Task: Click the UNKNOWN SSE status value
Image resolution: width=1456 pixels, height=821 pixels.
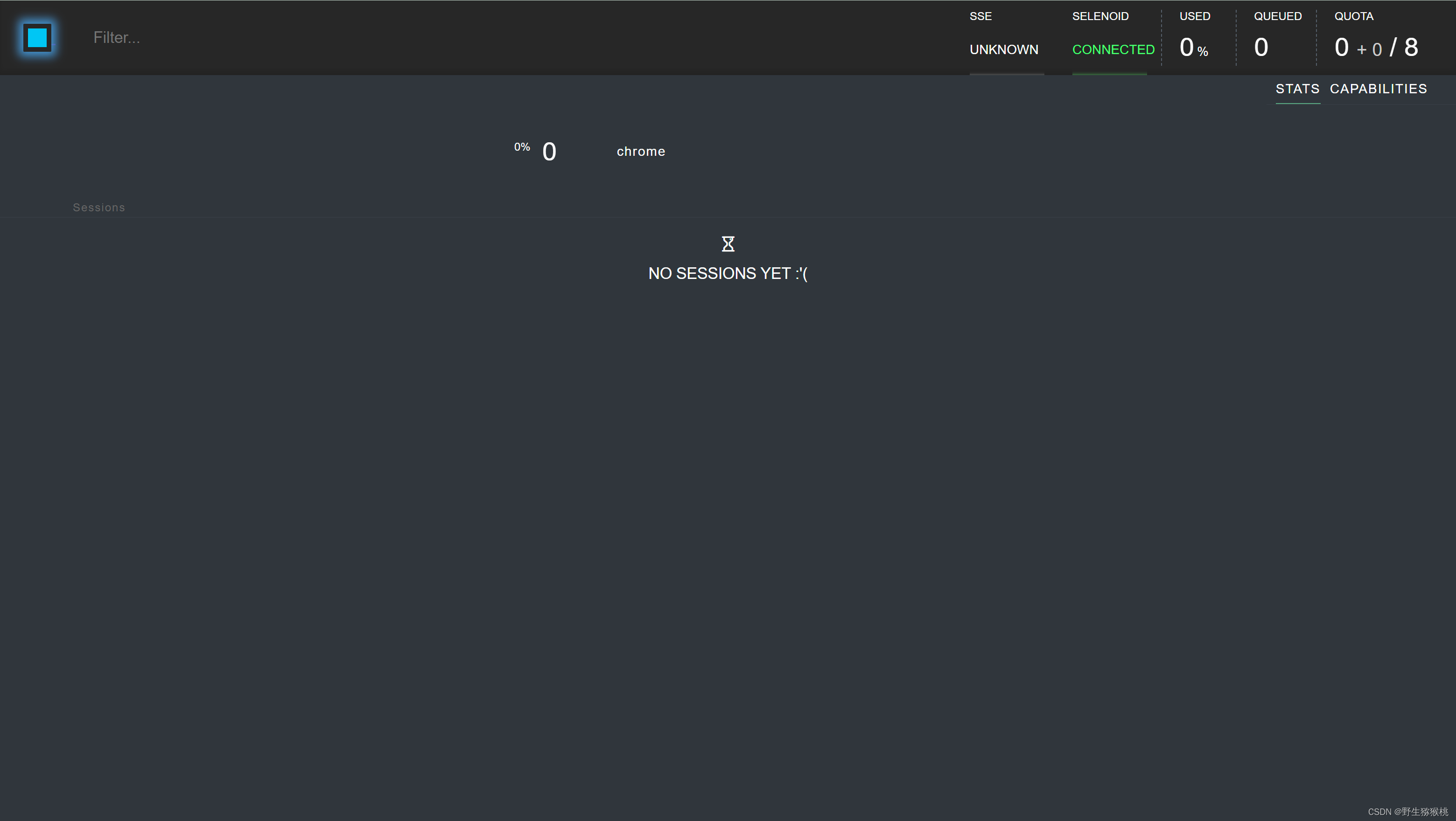Action: (x=1004, y=50)
